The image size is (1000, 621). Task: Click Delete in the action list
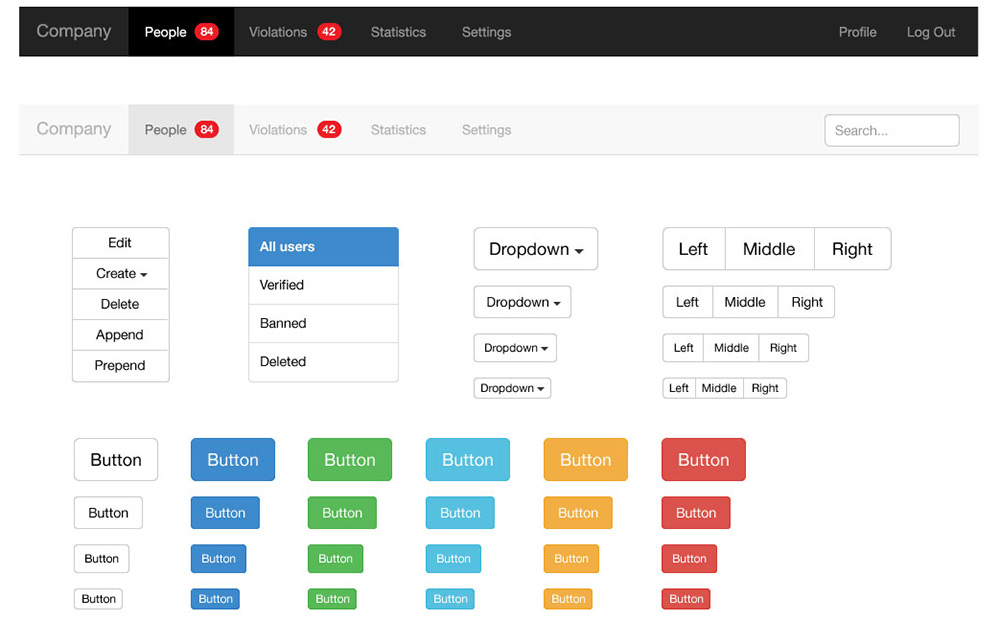(120, 304)
